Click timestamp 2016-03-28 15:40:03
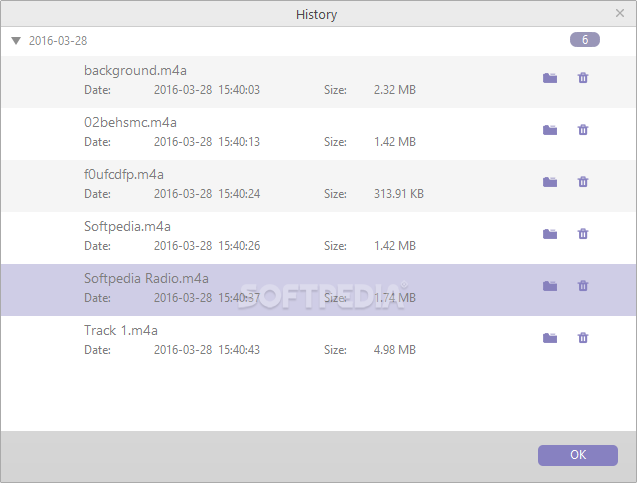Viewport: 637px width, 483px height. click(207, 90)
